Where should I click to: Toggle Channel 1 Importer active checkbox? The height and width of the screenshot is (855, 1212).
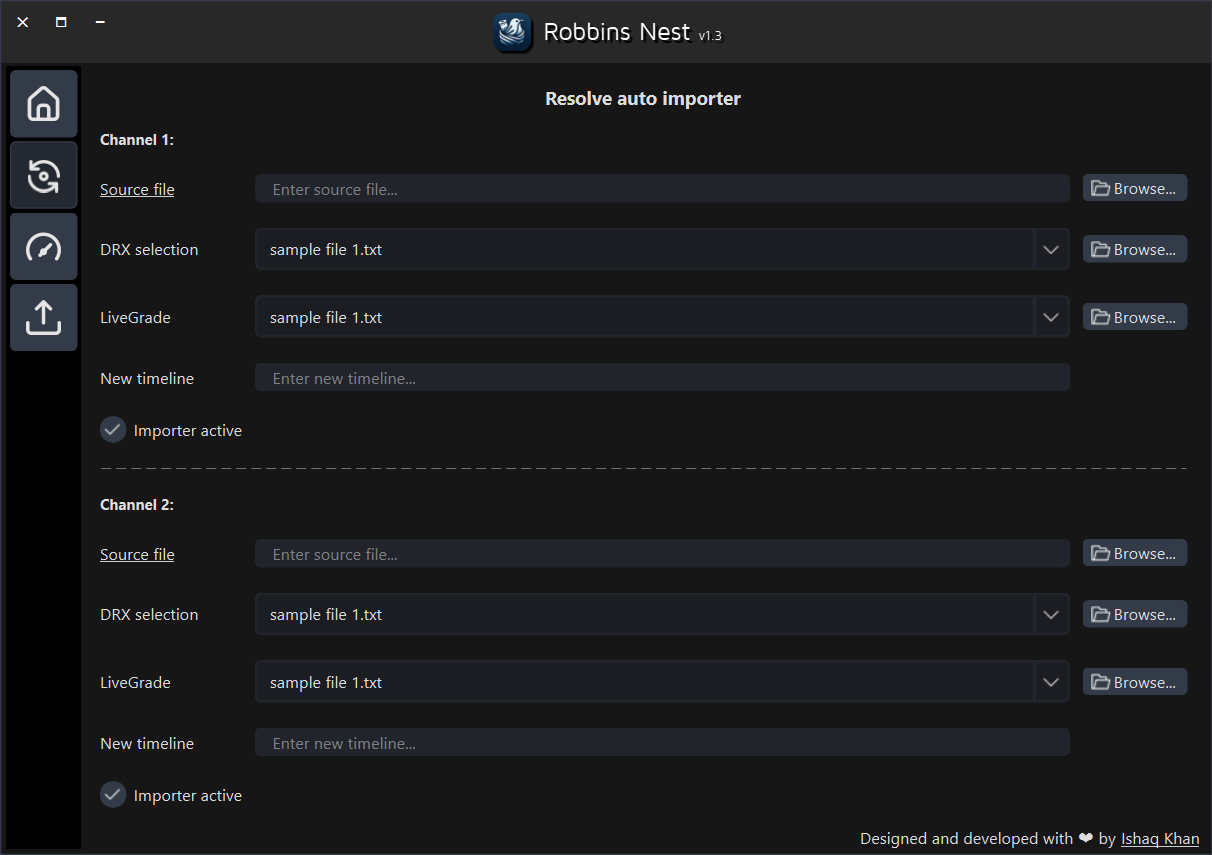[113, 430]
